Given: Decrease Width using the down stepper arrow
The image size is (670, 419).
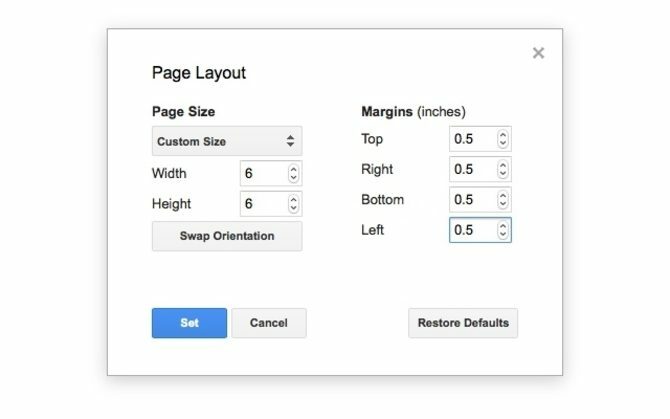Looking at the screenshot, I should tap(293, 178).
